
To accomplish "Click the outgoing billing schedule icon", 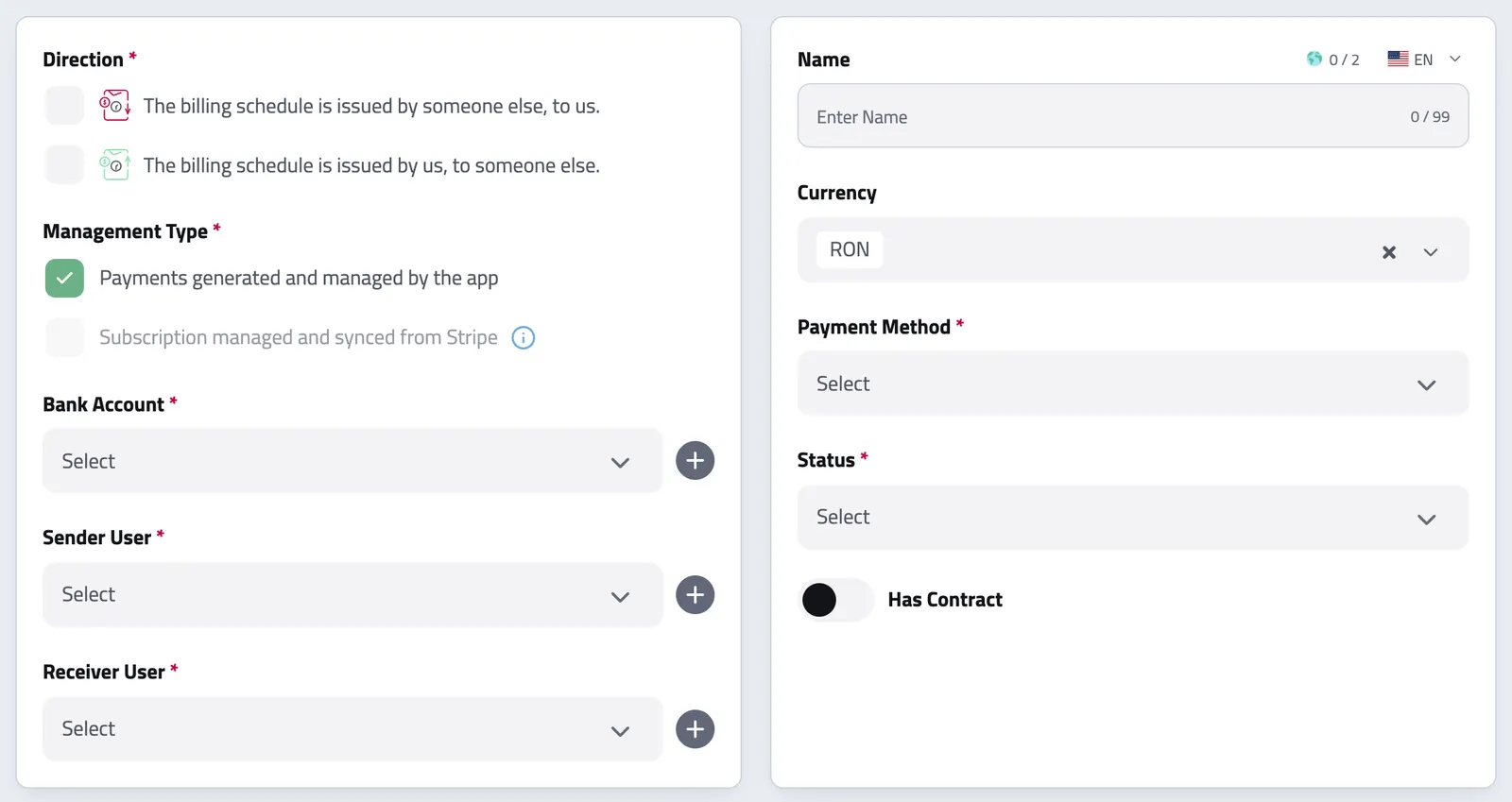I will 115,164.
